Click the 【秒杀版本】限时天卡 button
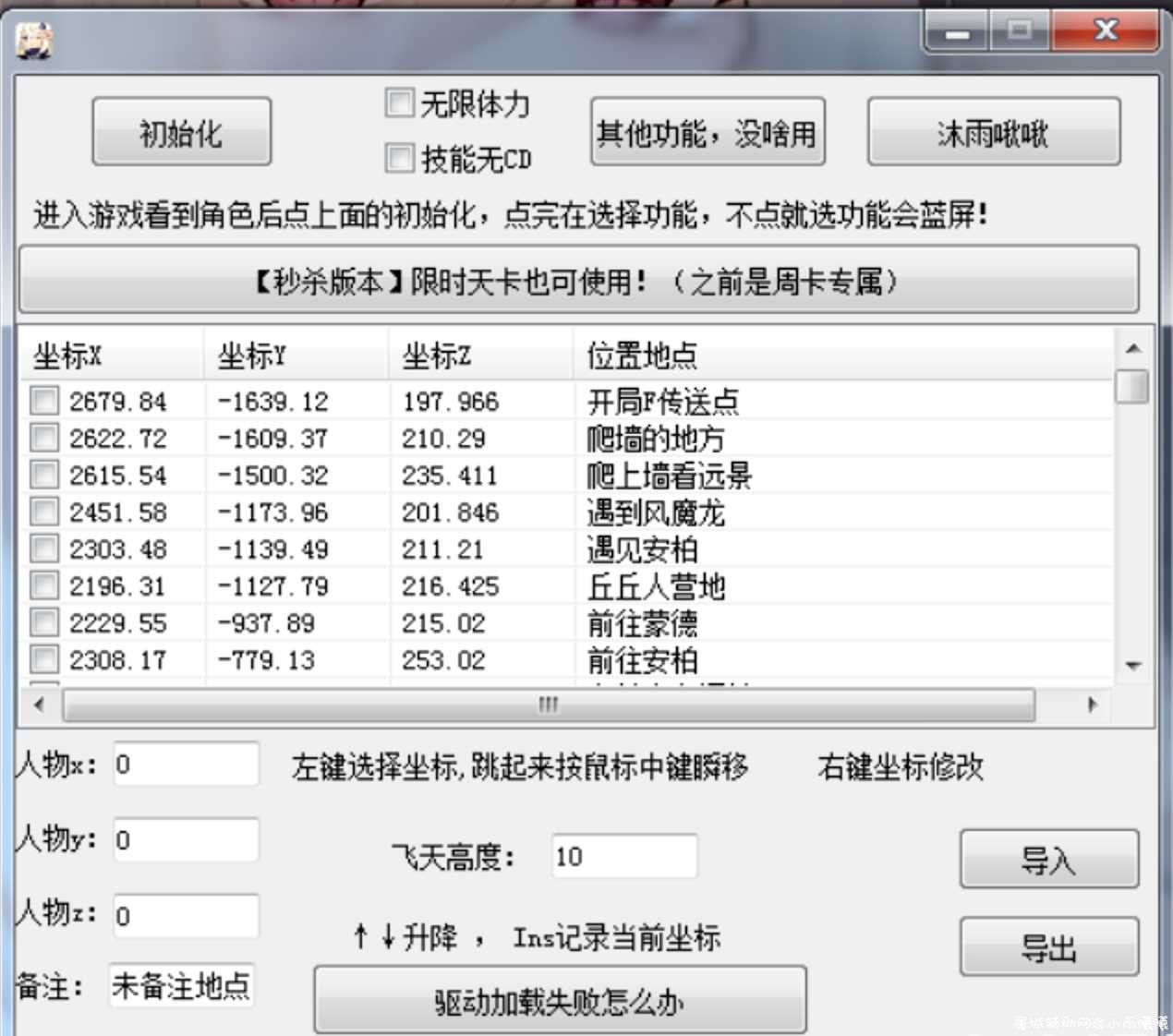The image size is (1173, 1036). click(x=578, y=280)
